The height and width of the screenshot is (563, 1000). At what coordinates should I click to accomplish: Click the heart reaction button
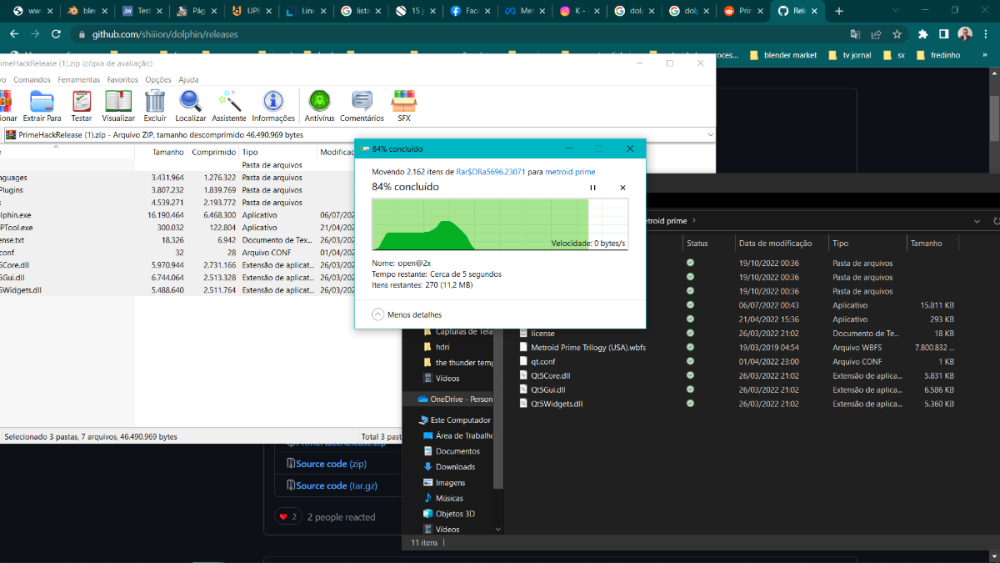288,516
